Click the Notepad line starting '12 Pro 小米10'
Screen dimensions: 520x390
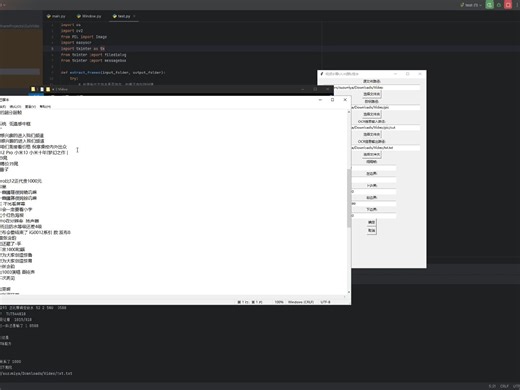pyautogui.click(x=34, y=152)
